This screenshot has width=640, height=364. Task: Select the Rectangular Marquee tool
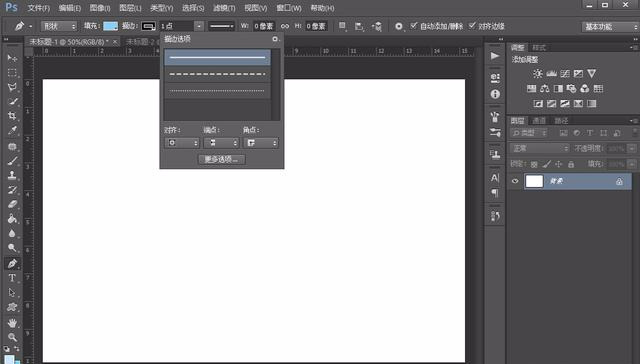click(12, 73)
